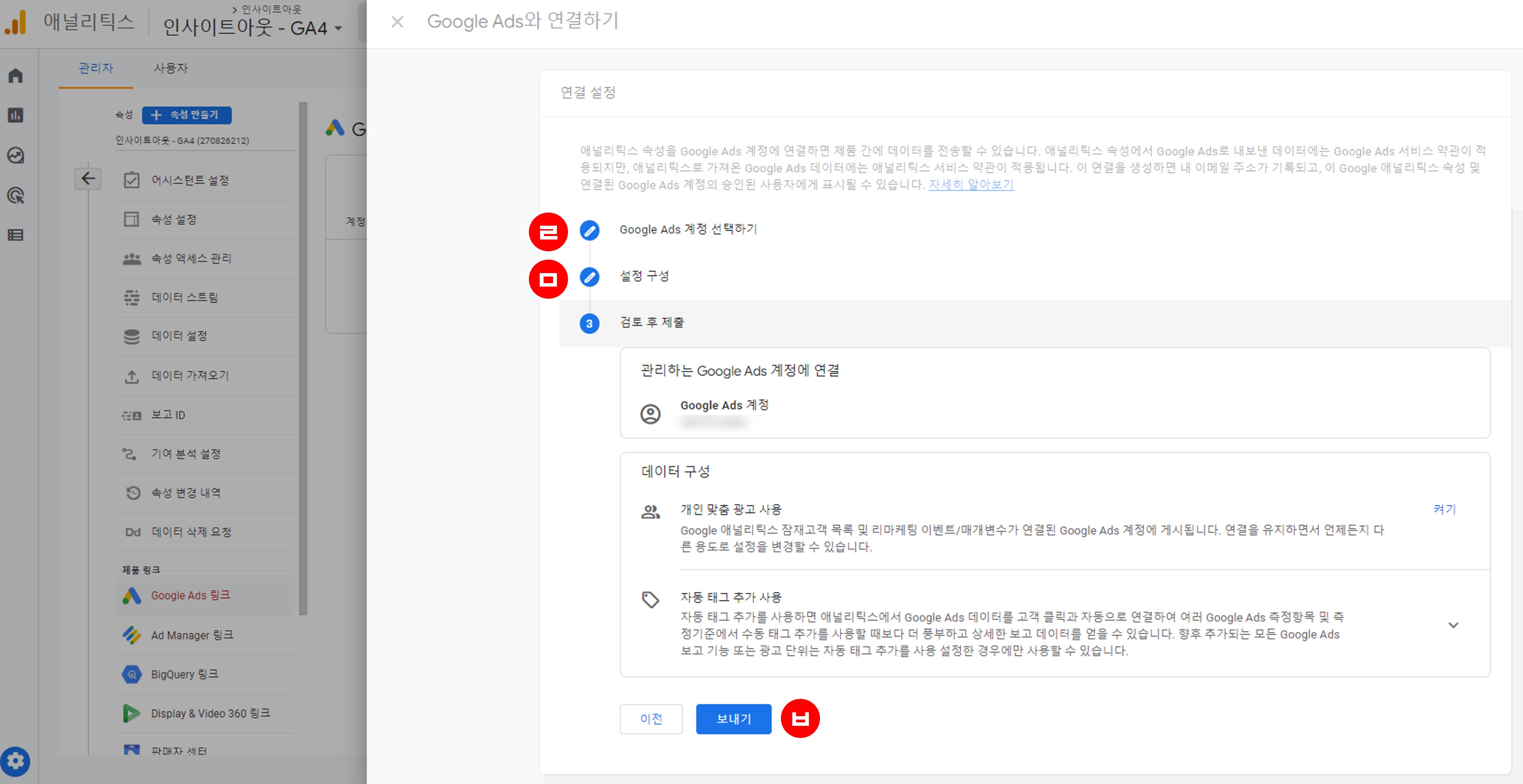Switch to the 관리자 tab
This screenshot has height=784, width=1523.
[96, 68]
